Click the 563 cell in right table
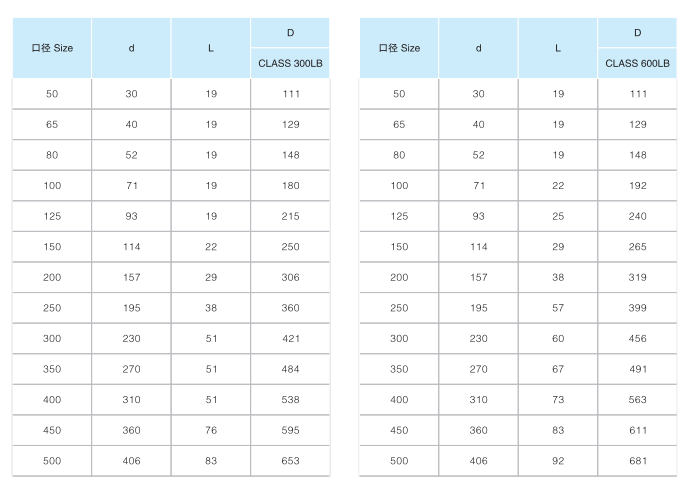694x489 pixels. click(x=637, y=400)
